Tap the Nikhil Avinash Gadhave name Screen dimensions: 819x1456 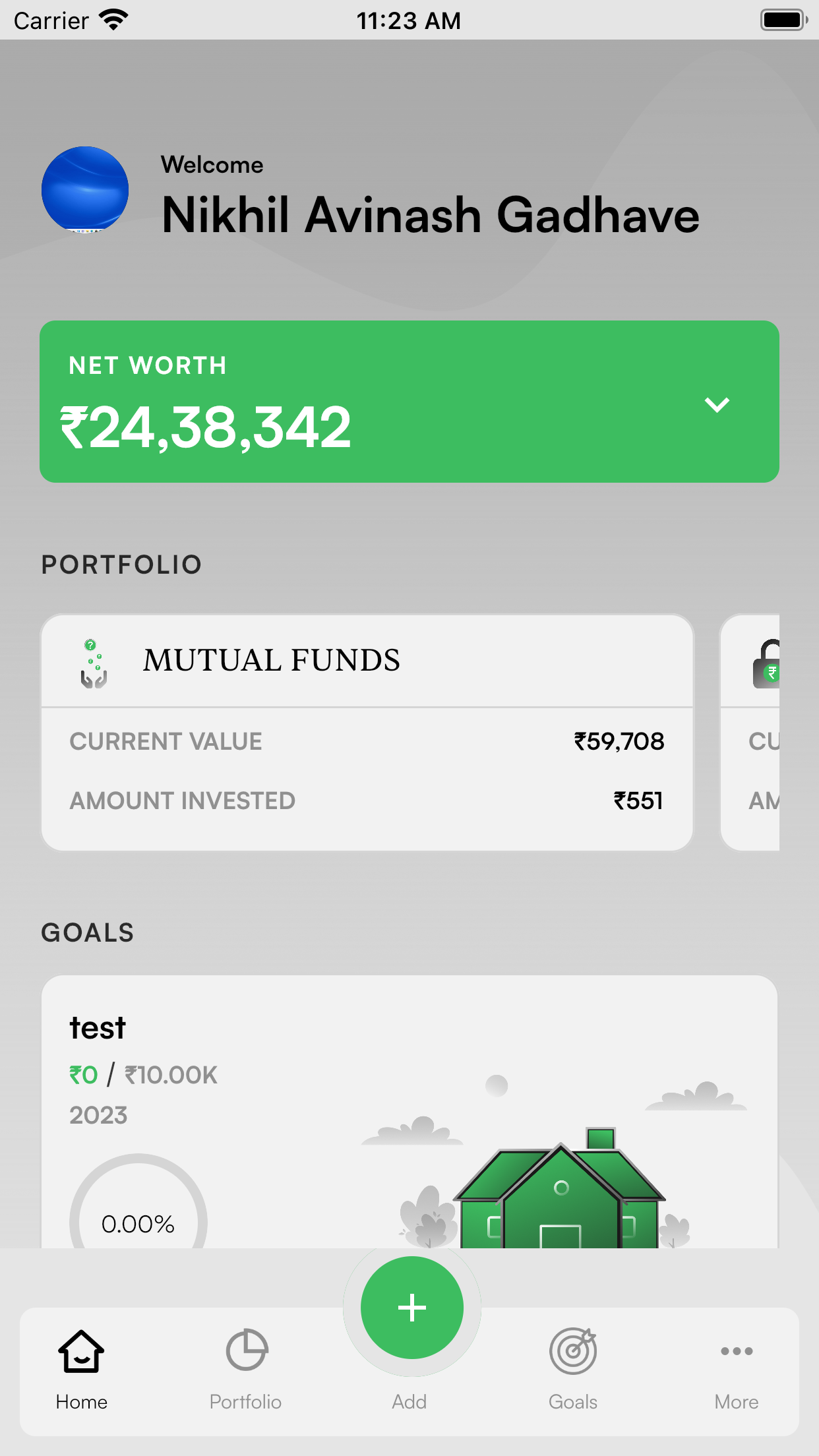point(431,215)
